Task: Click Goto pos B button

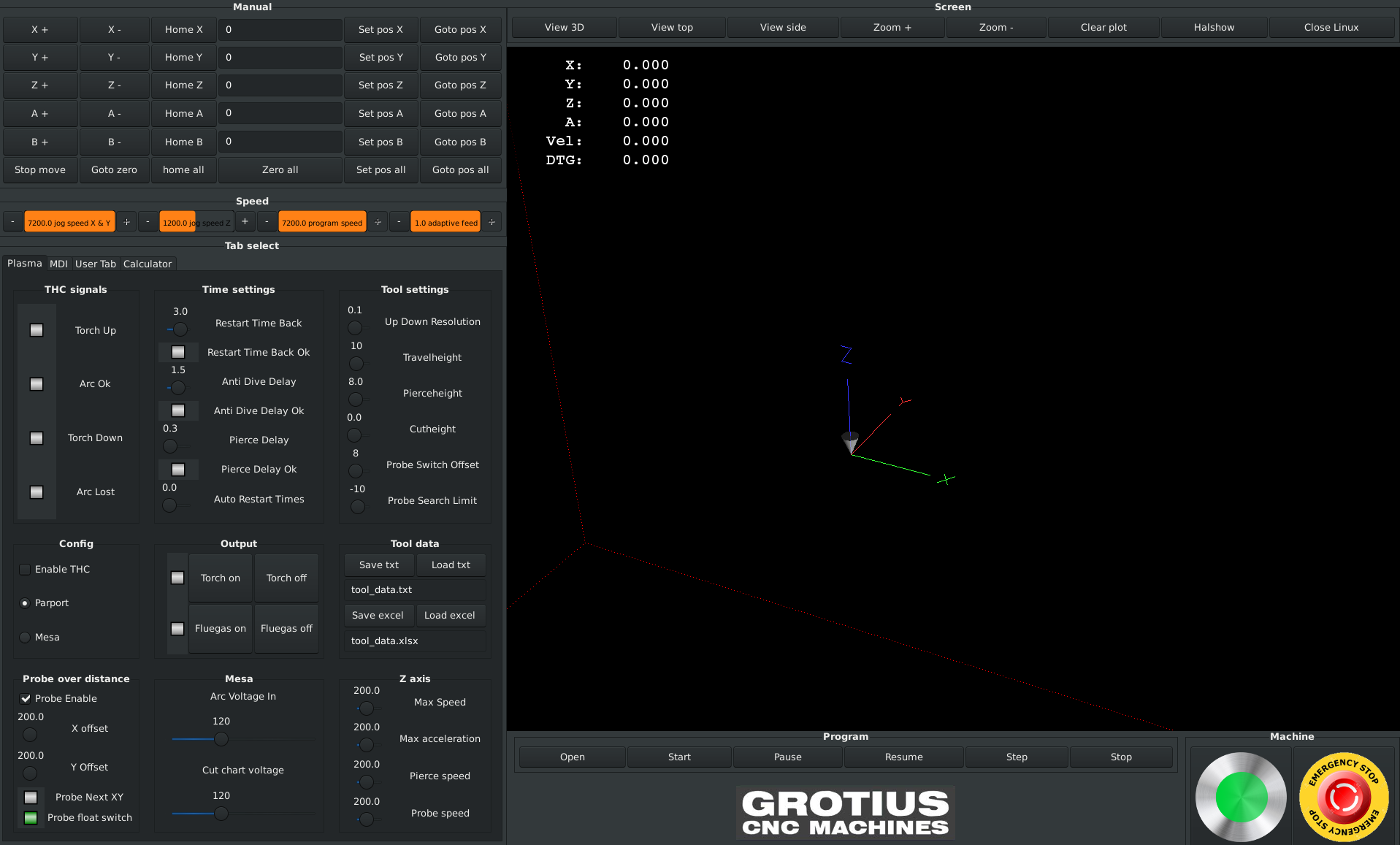Action: tap(460, 142)
